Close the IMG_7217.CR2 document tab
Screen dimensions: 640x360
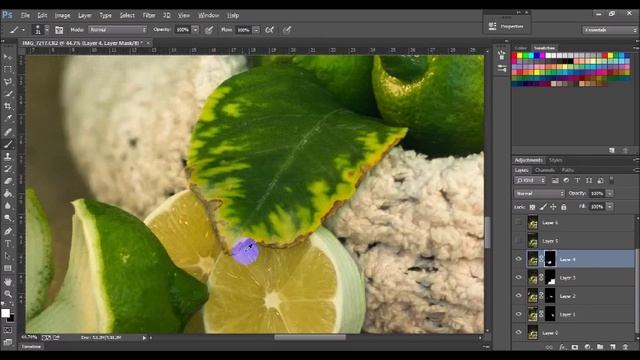point(148,42)
